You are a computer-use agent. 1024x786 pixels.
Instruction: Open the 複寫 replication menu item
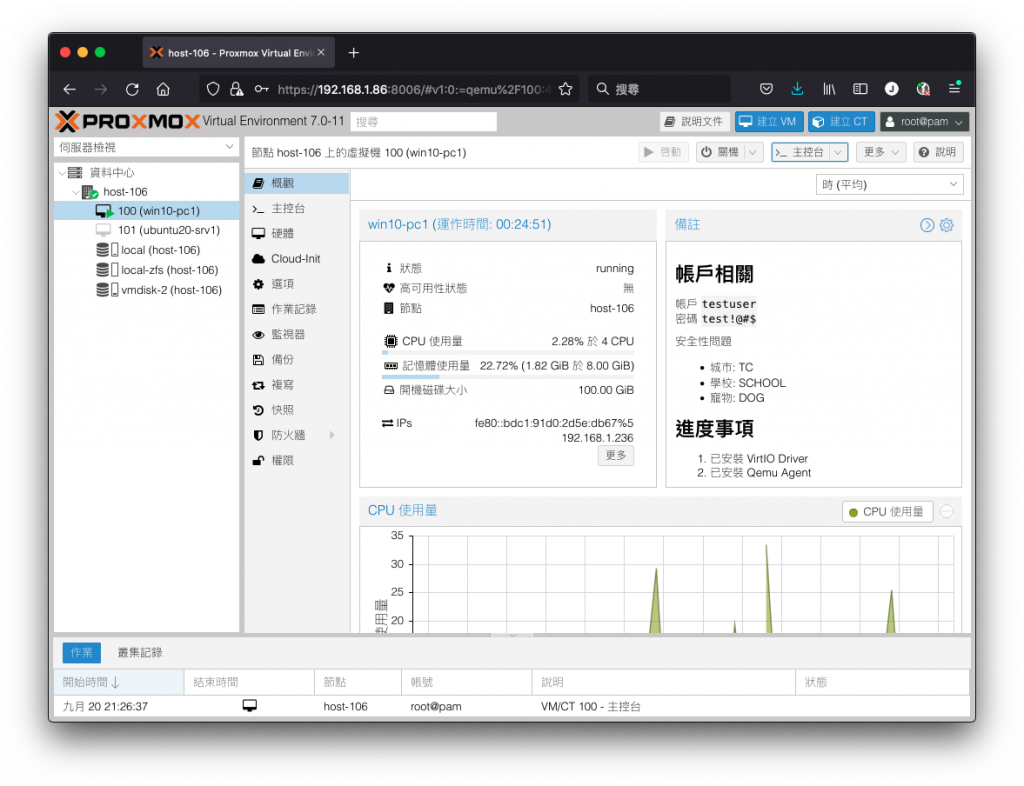pos(297,385)
